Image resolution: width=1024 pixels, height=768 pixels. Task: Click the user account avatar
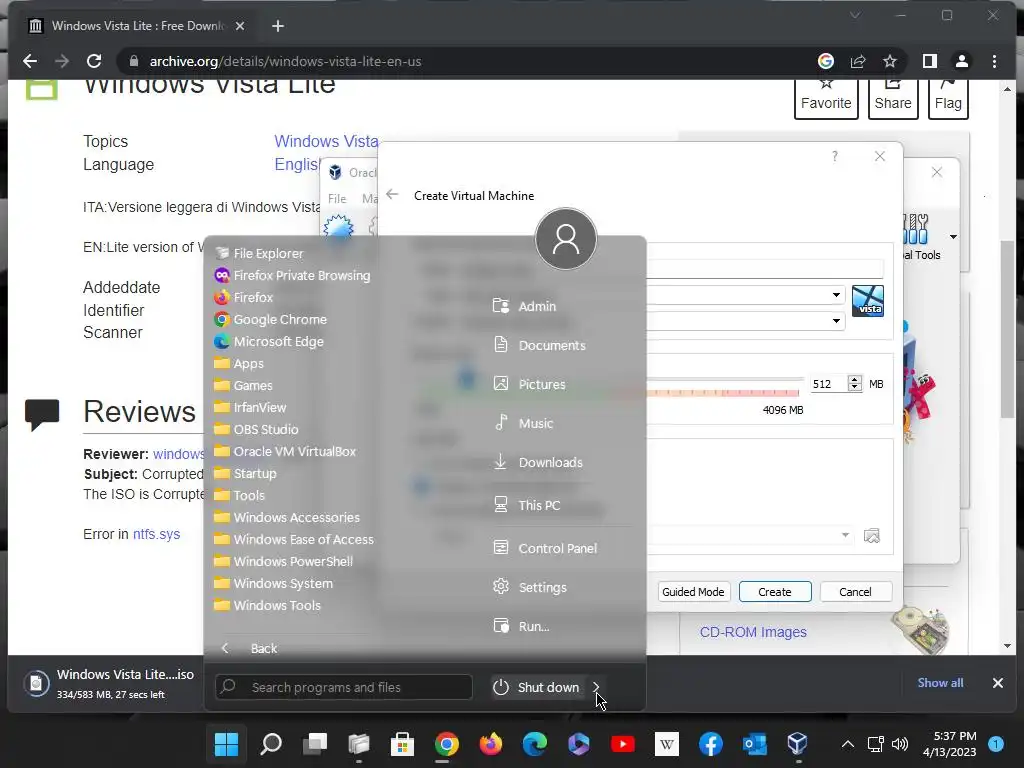coord(566,239)
